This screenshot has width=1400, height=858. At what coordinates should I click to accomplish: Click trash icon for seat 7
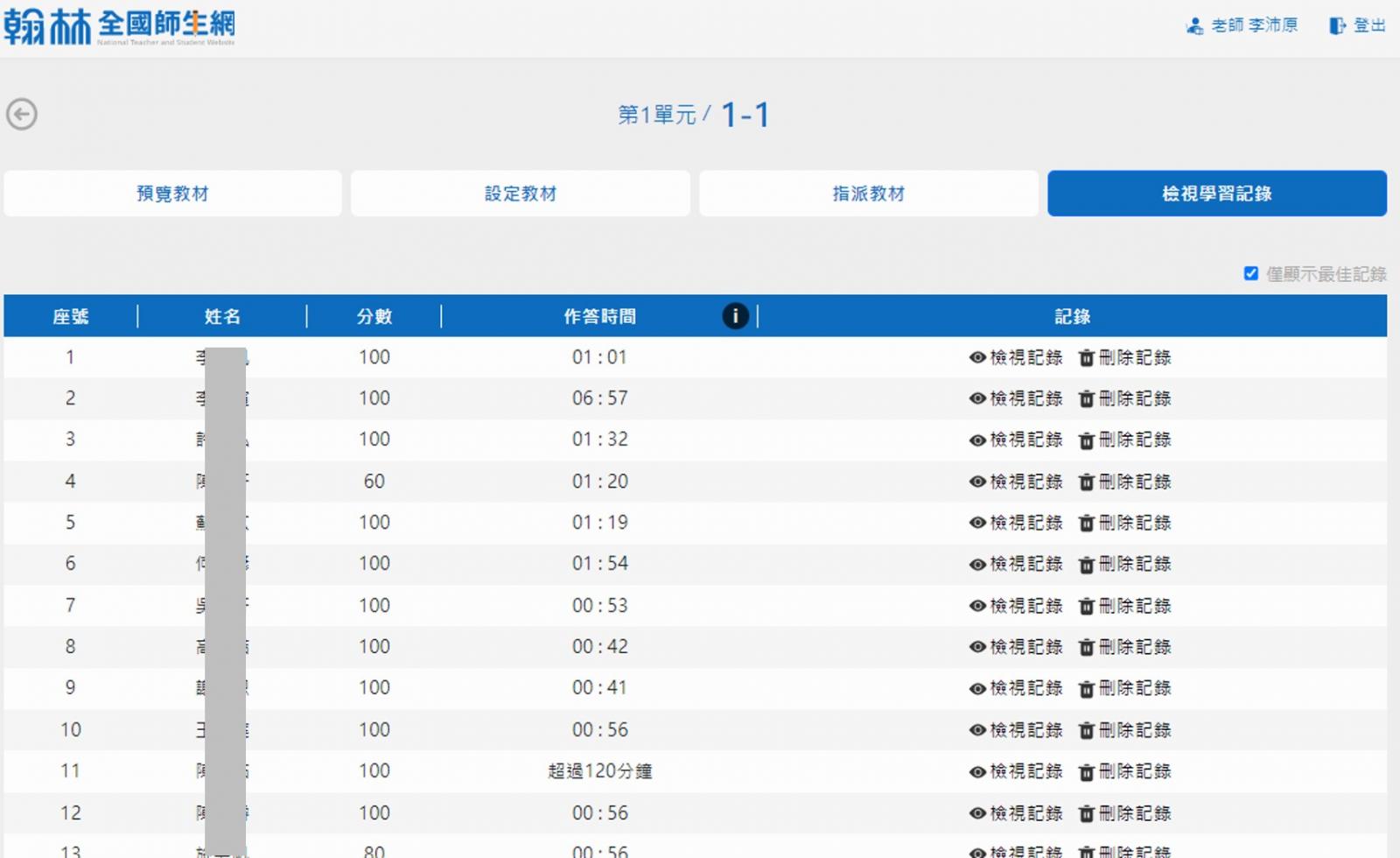1086,606
